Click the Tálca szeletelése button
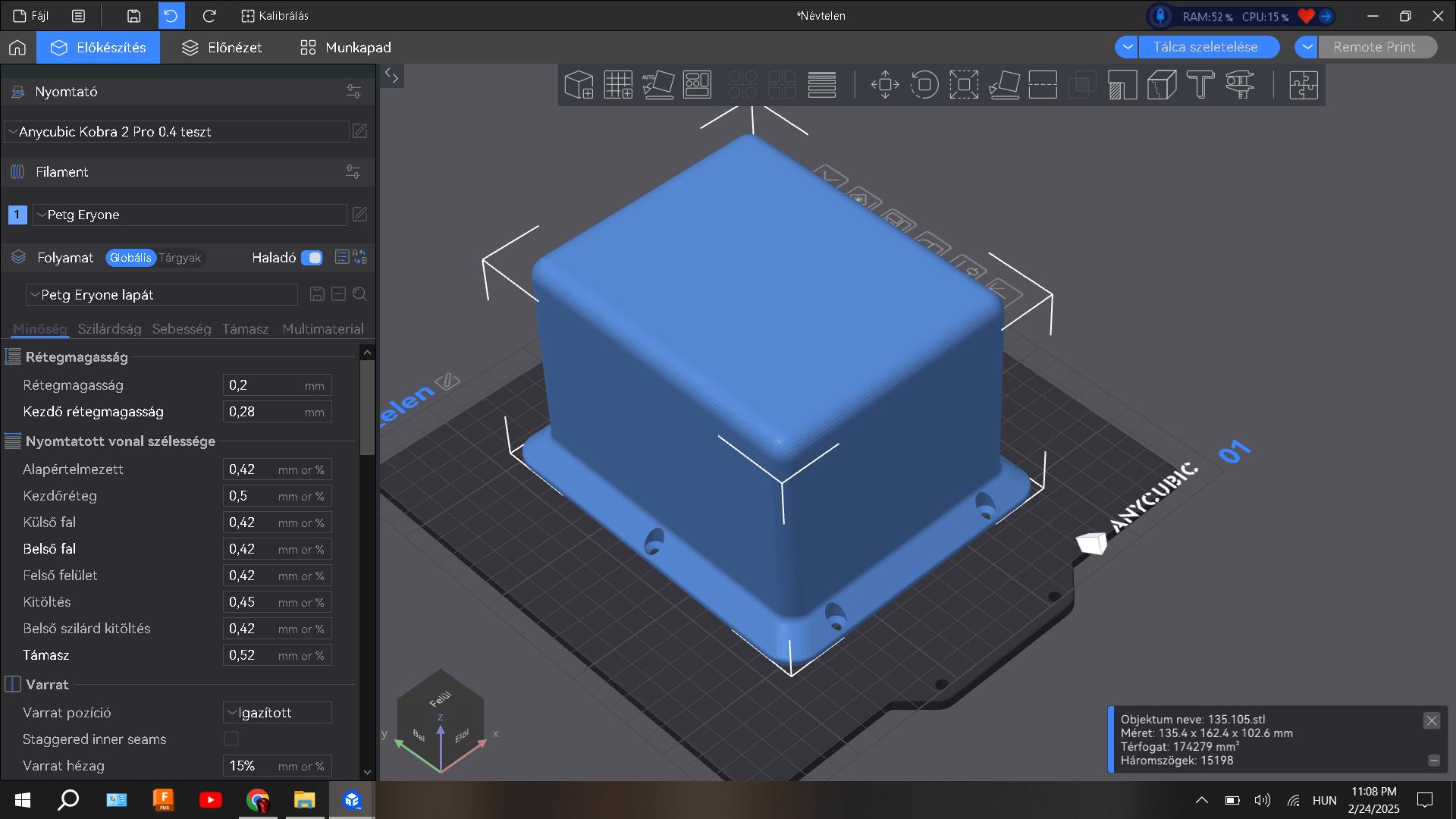The height and width of the screenshot is (819, 1456). tap(1210, 47)
